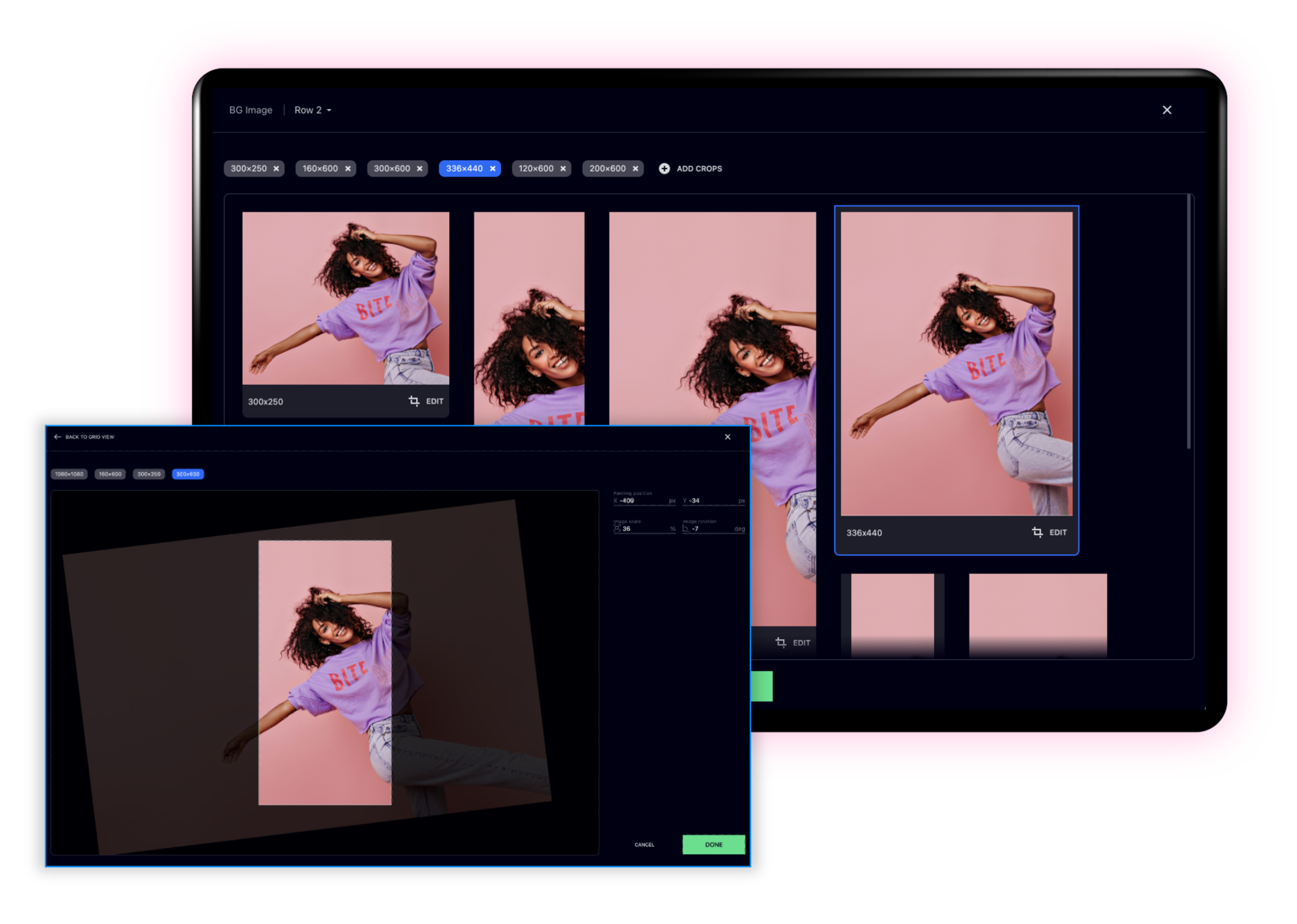
Task: Click crop icon on 336x440 card
Action: [x=1037, y=532]
